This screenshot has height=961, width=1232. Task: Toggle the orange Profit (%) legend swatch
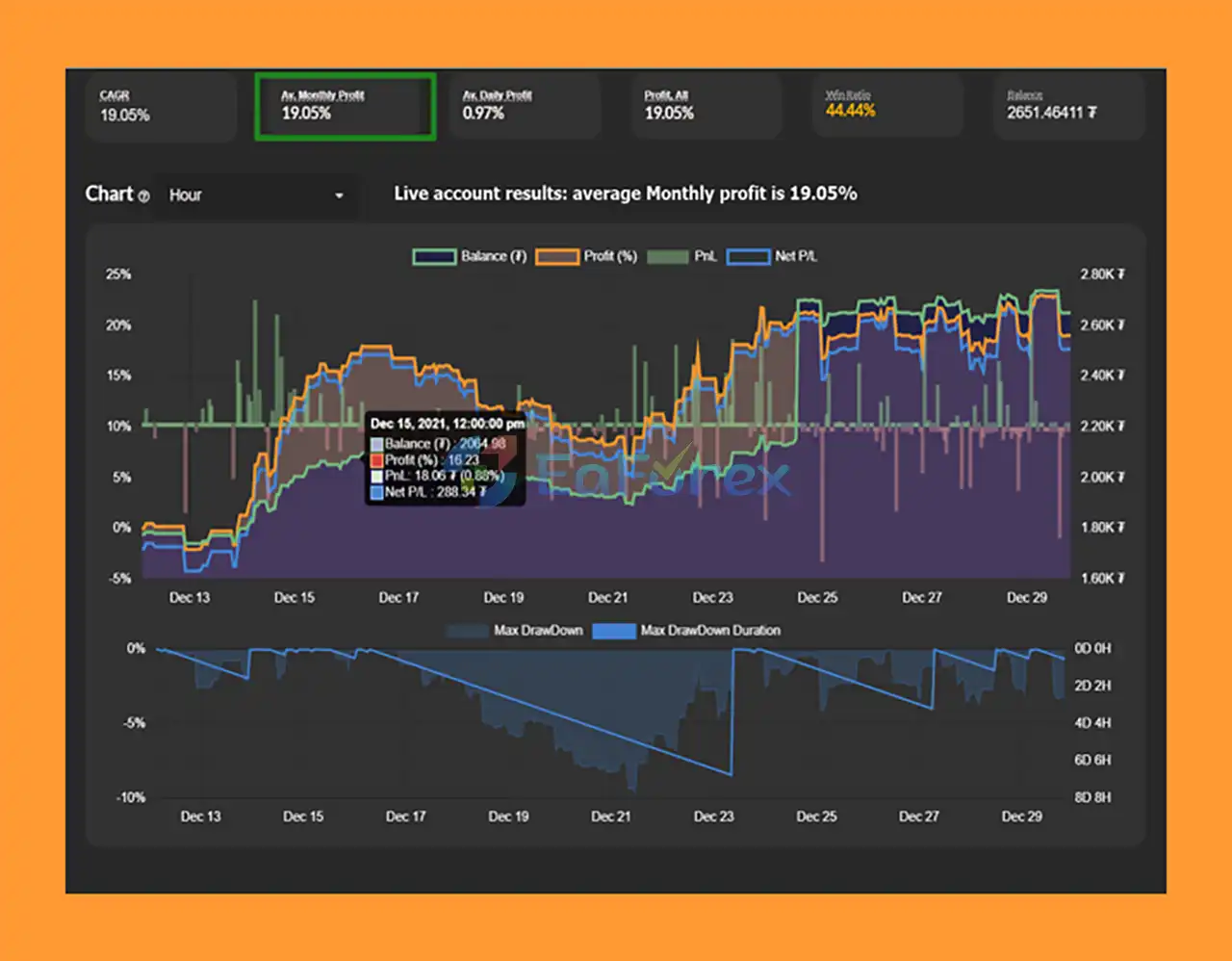[556, 256]
